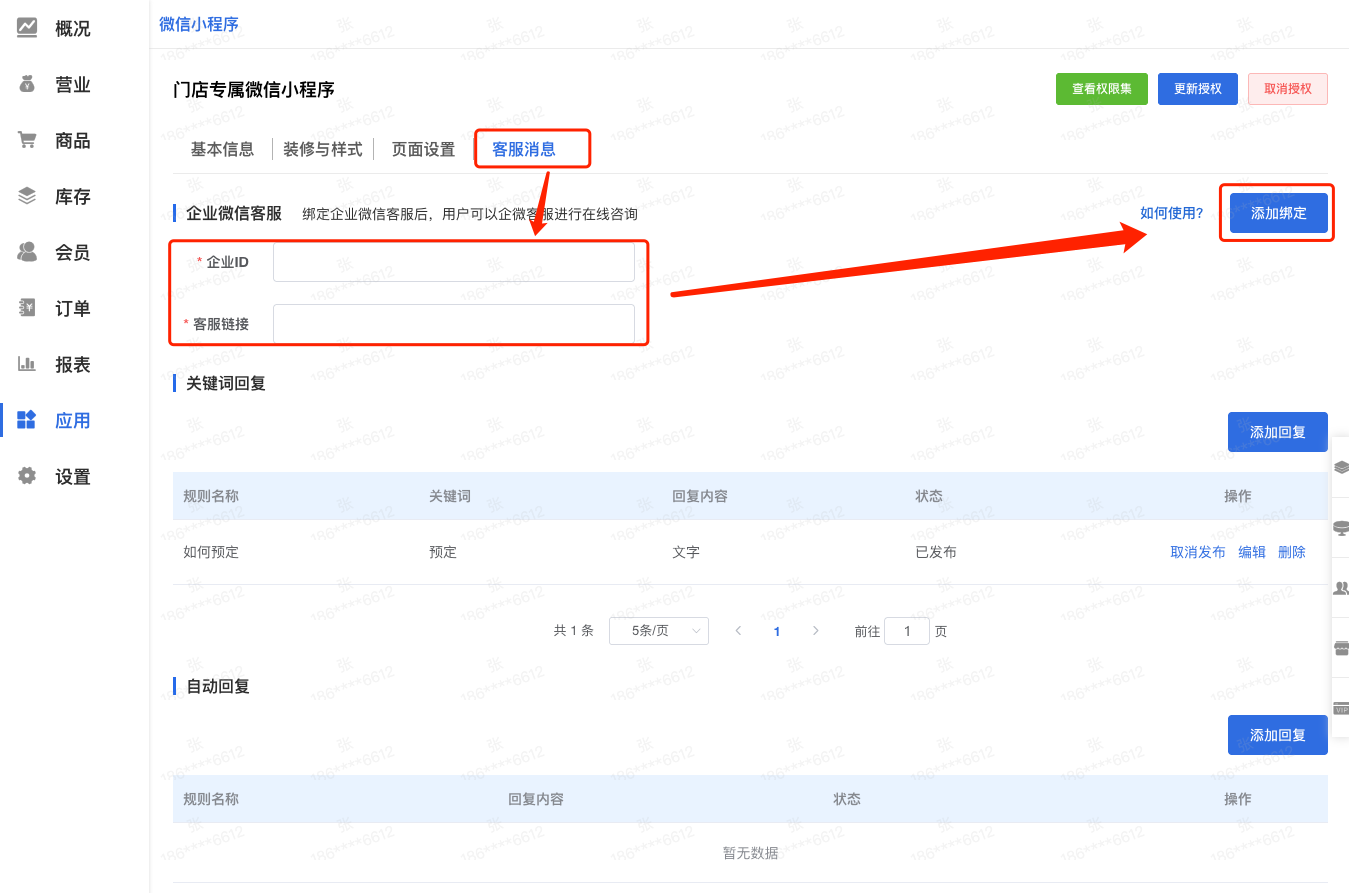Open the 订单 order notebook icon
Screen dimensions: 1349x893
28,308
